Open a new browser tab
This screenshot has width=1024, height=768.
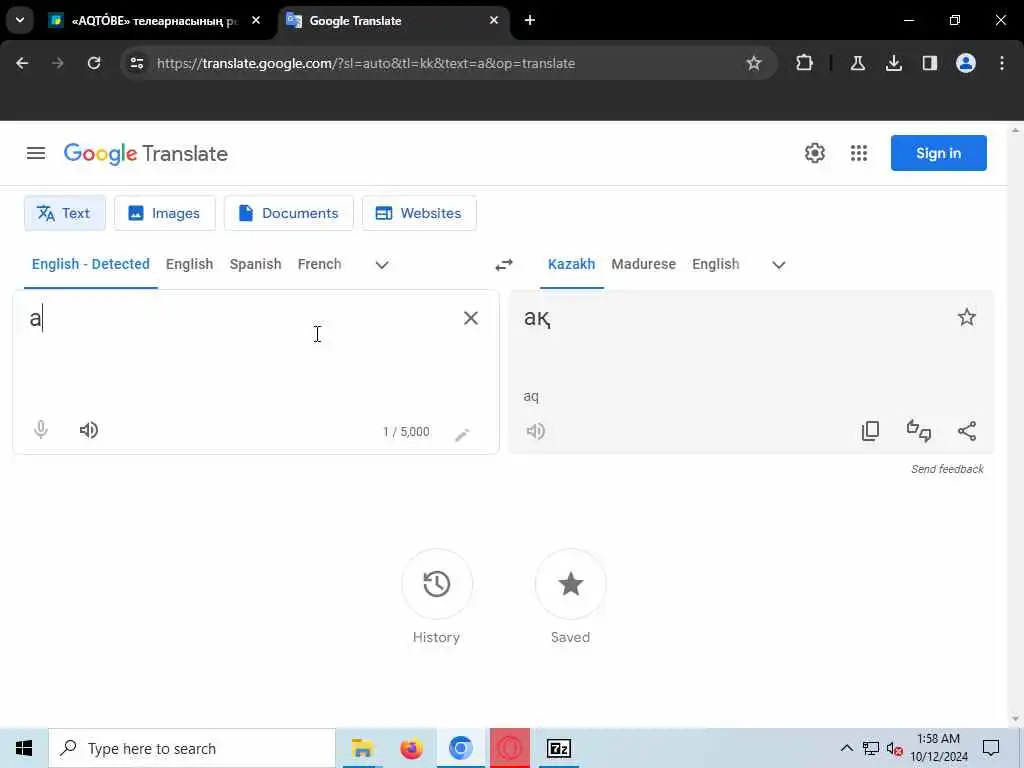tap(530, 20)
